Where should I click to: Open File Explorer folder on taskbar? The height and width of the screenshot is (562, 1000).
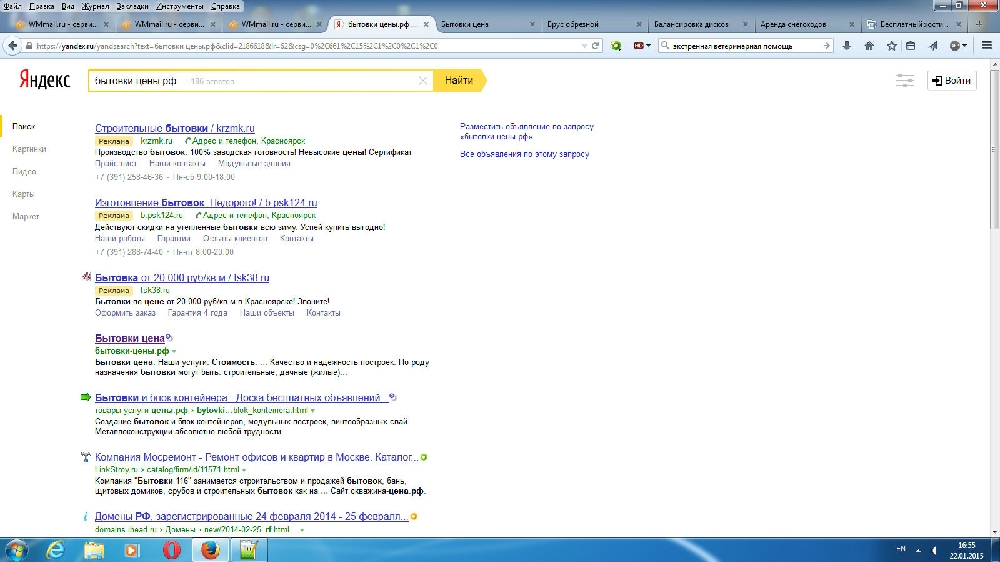[x=94, y=550]
